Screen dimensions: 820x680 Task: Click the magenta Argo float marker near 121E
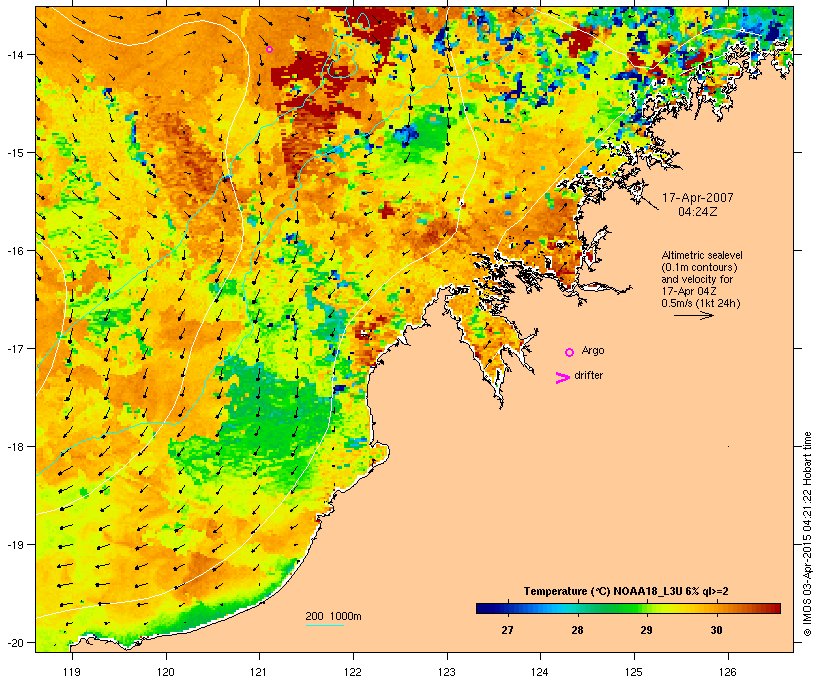coord(269,50)
